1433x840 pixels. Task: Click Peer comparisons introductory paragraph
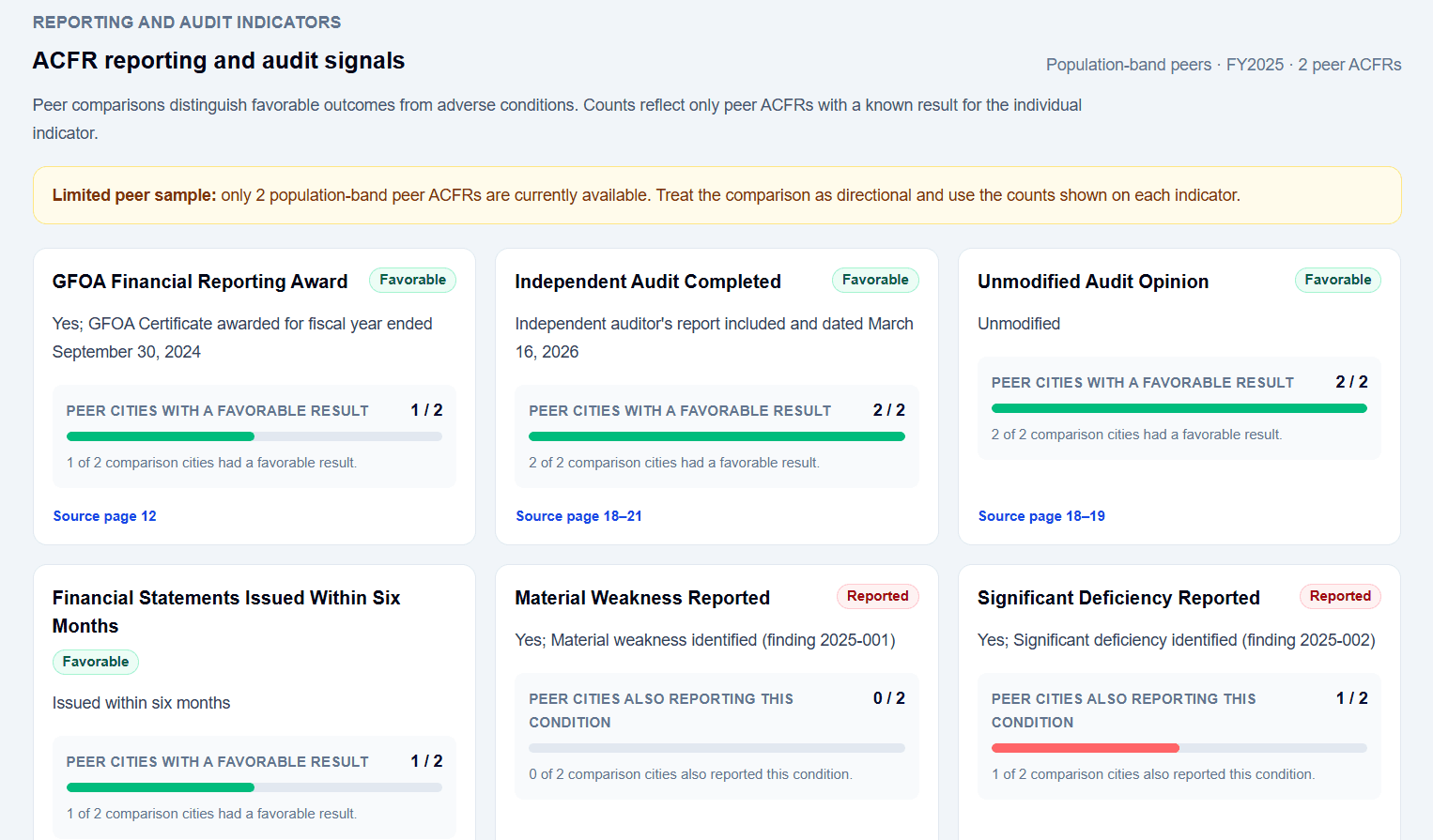(x=557, y=119)
